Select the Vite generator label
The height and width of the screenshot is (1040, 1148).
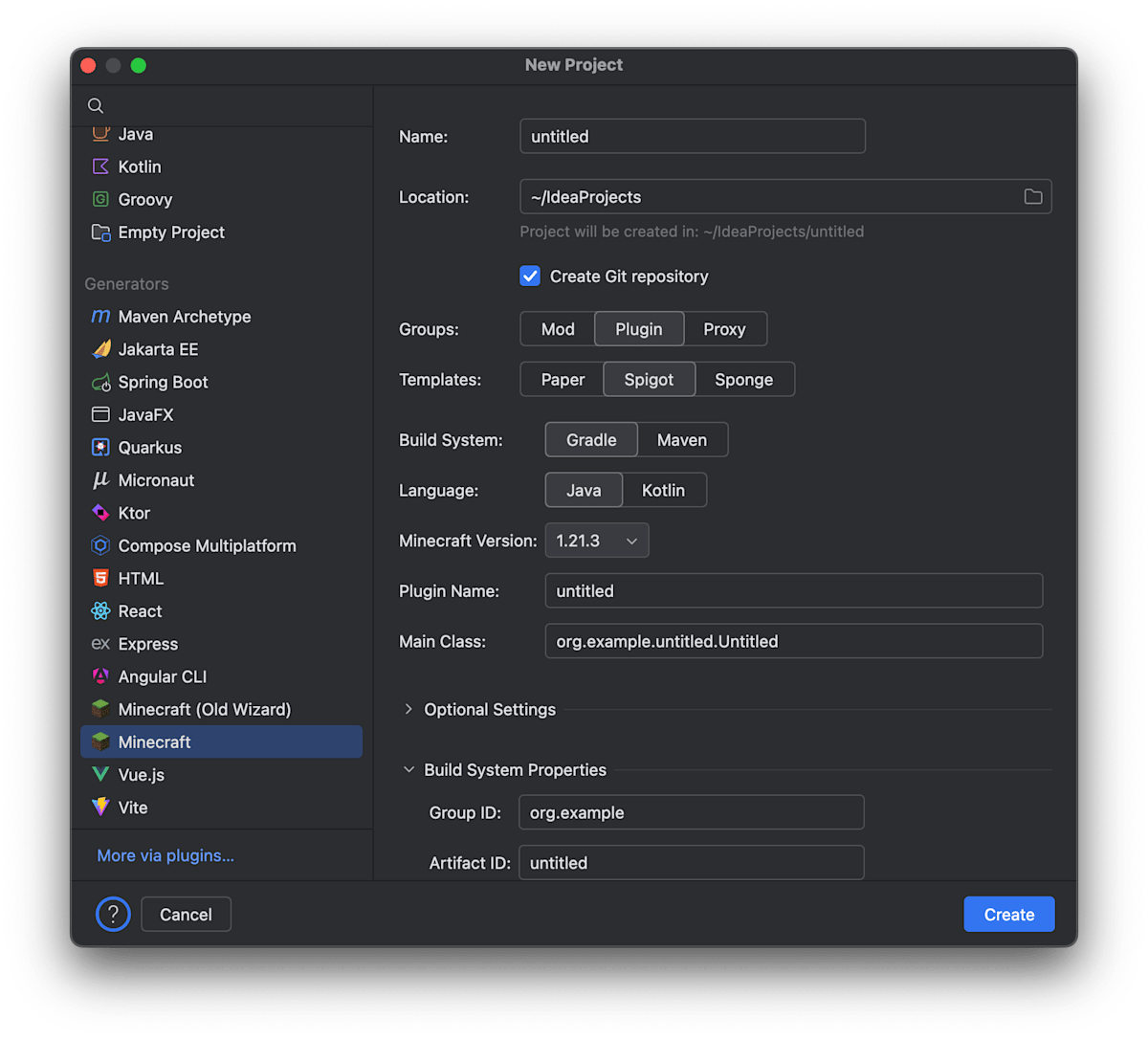pyautogui.click(x=133, y=808)
